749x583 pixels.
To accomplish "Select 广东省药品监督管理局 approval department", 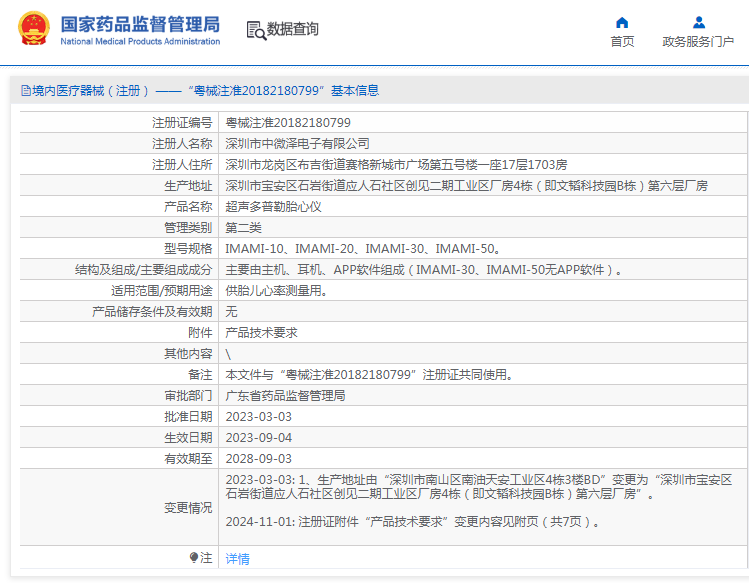I will (x=285, y=396).
